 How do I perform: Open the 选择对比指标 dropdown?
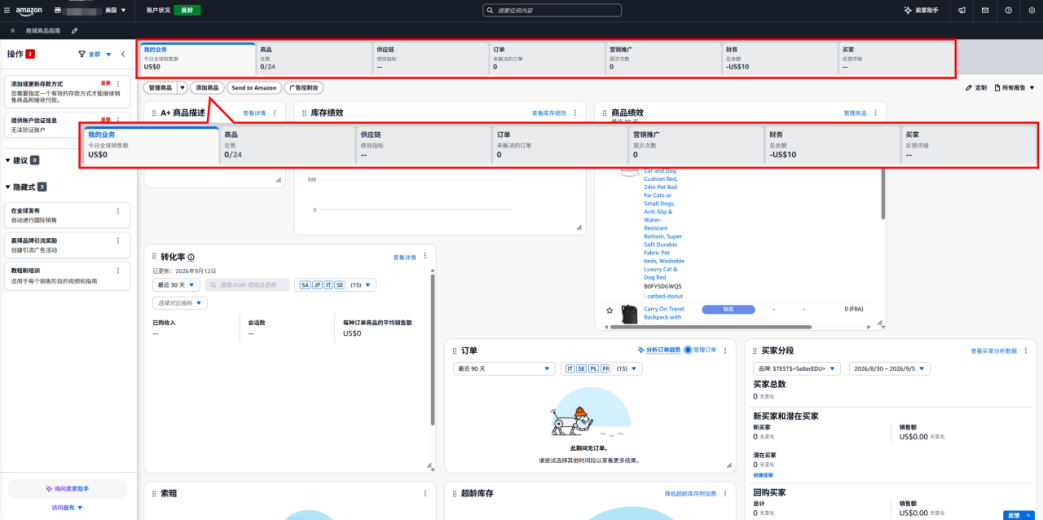(x=180, y=303)
